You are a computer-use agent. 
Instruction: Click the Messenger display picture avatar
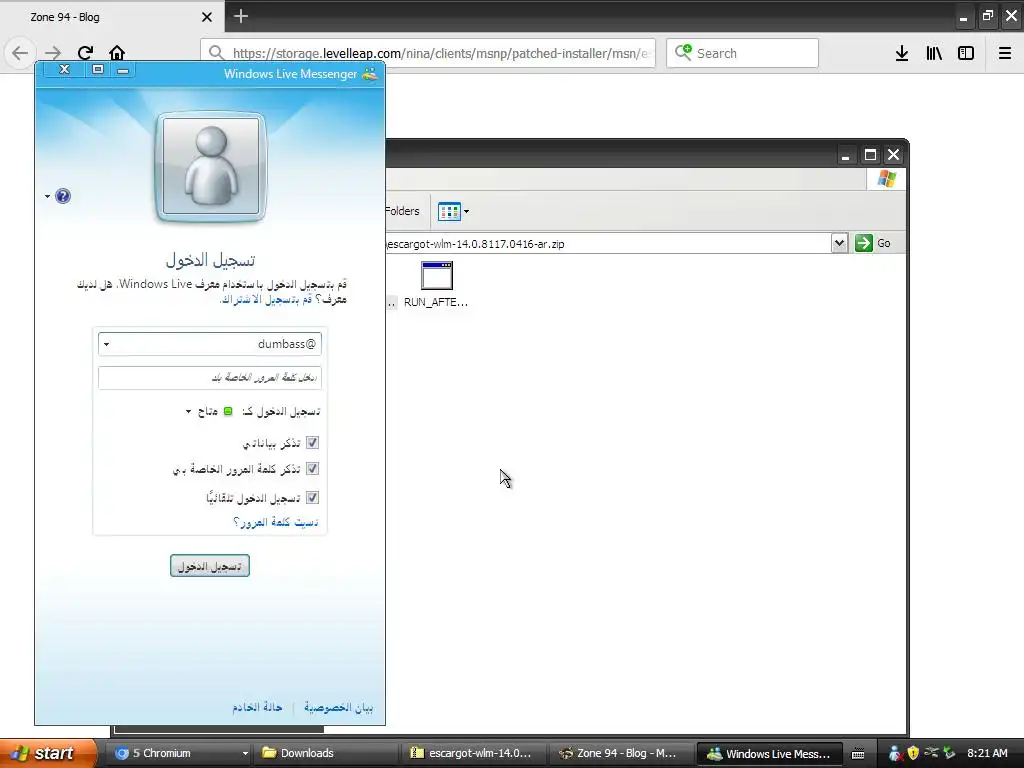point(210,167)
